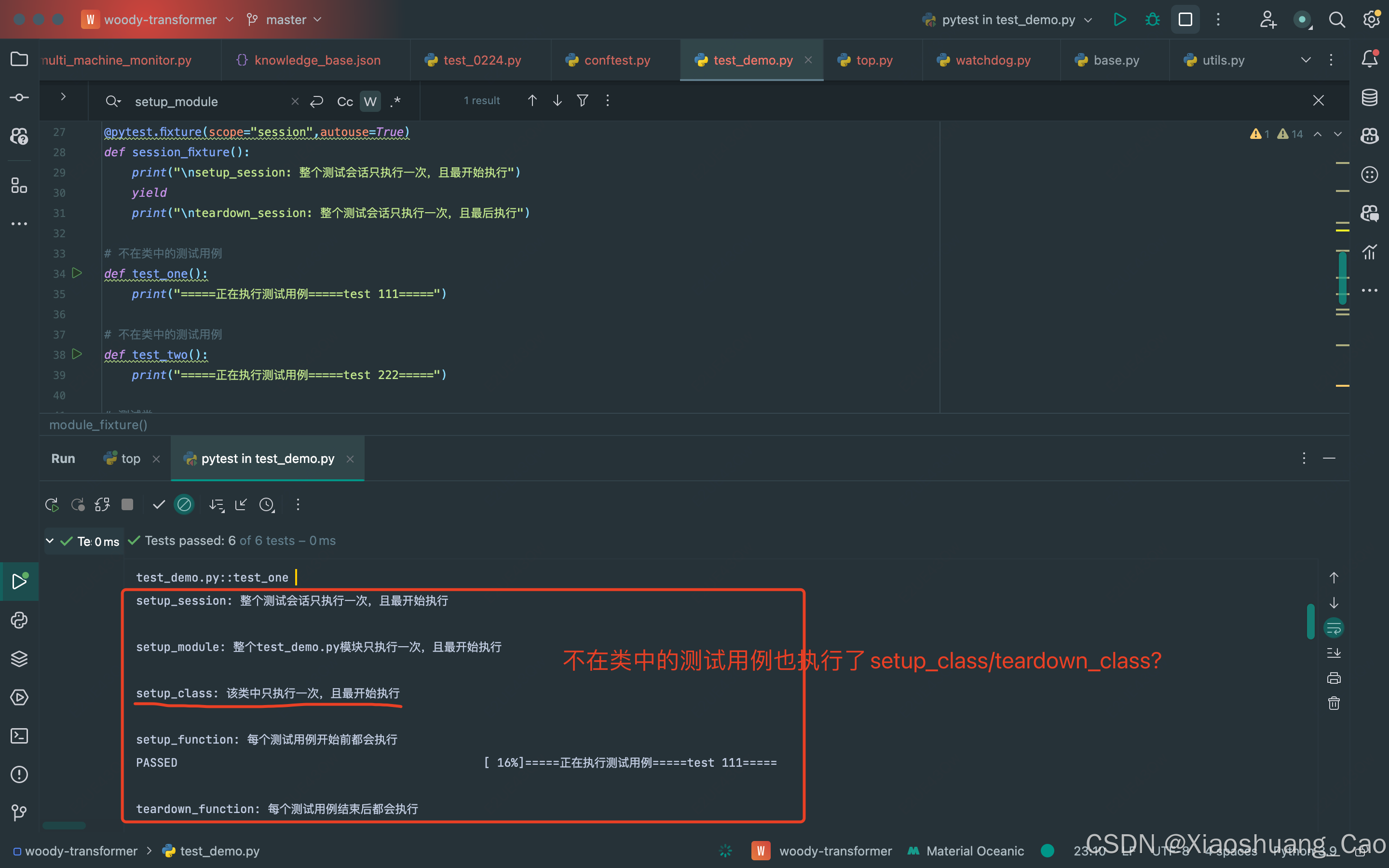
Task: Rerun the tests in Run panel
Action: (x=52, y=504)
